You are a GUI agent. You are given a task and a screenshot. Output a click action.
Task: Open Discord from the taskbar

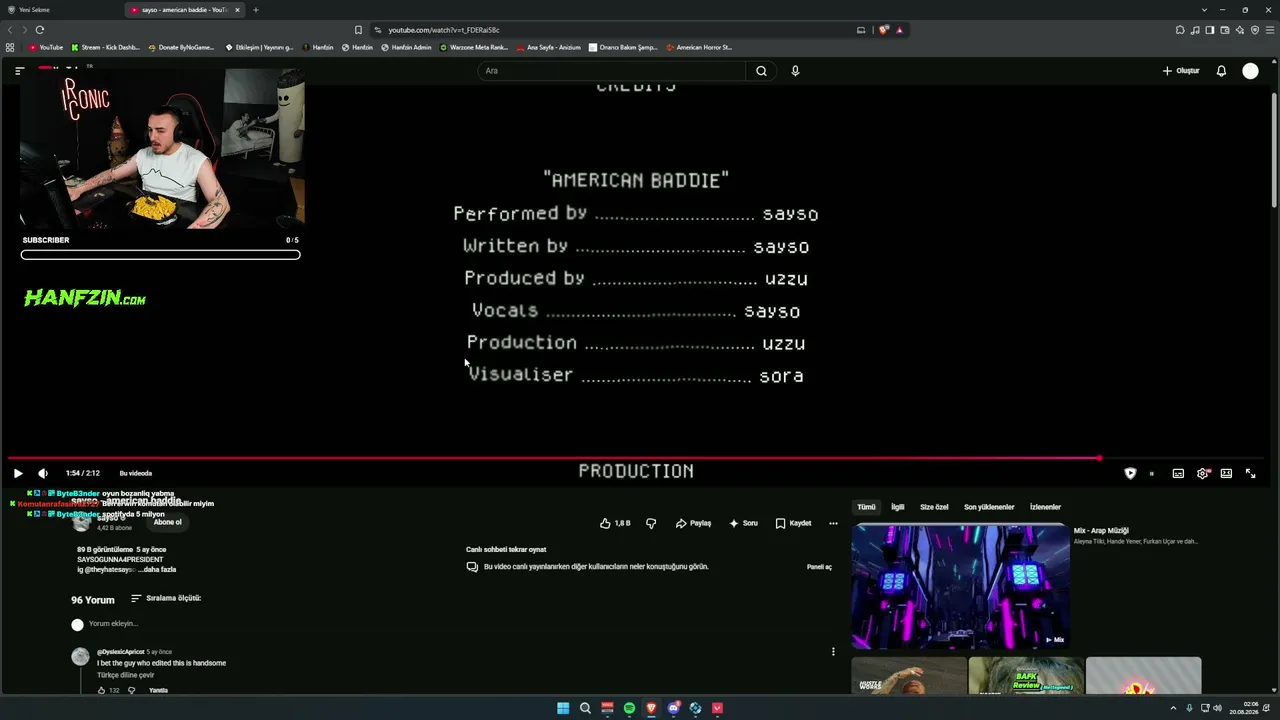[x=673, y=708]
